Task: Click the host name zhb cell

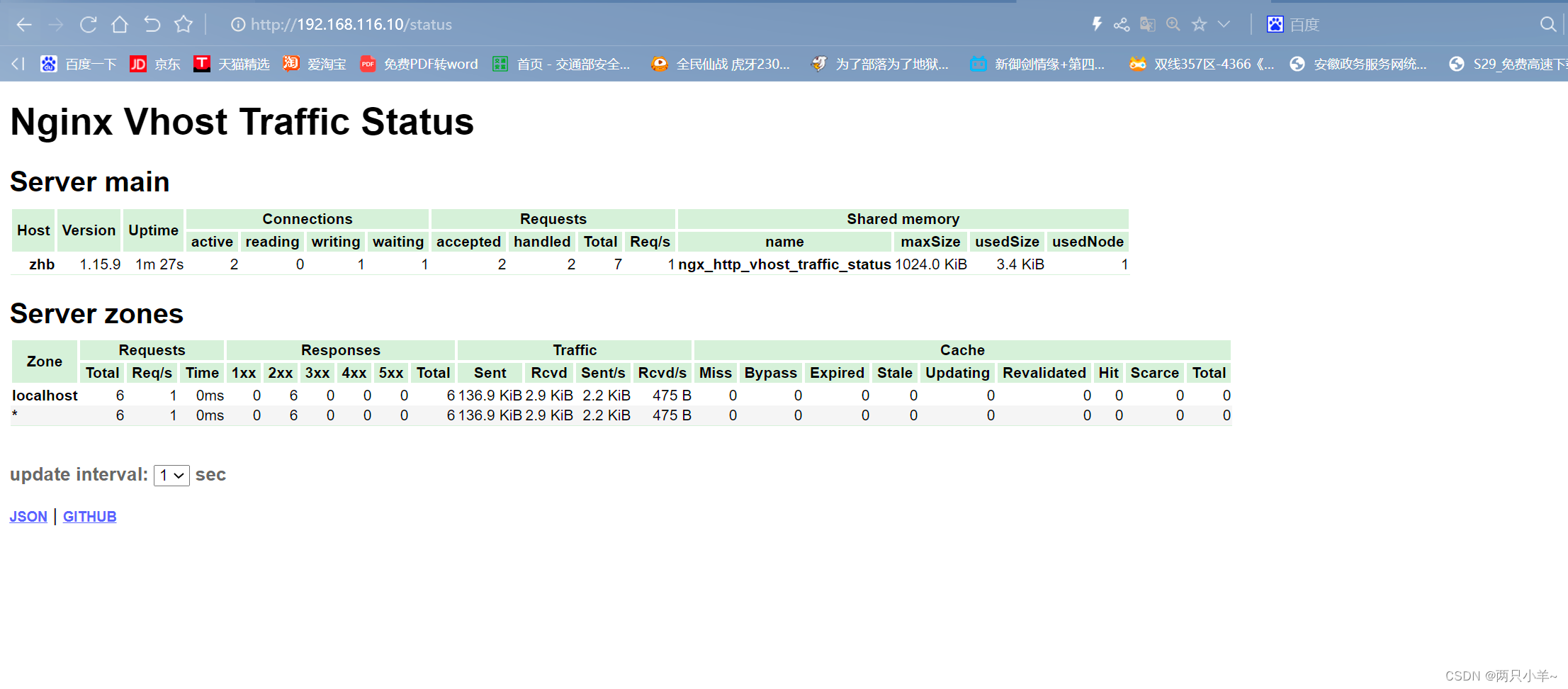Action: point(42,264)
